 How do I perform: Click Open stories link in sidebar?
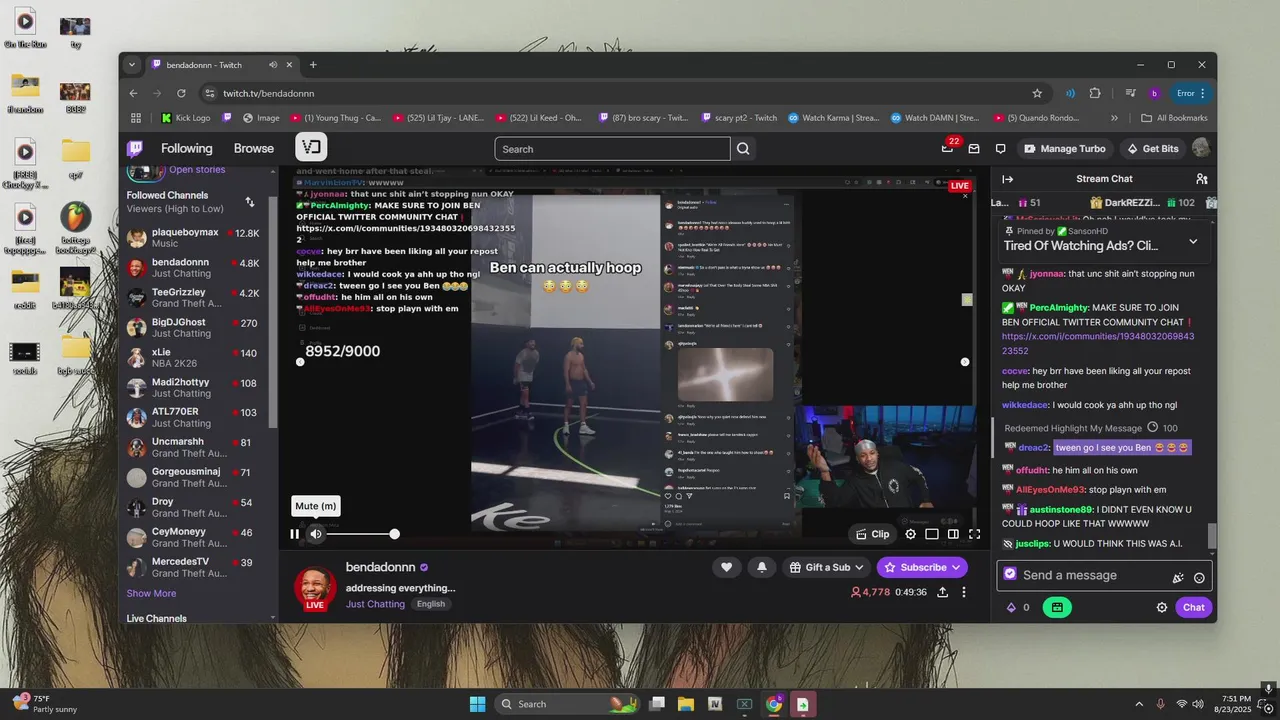197,170
